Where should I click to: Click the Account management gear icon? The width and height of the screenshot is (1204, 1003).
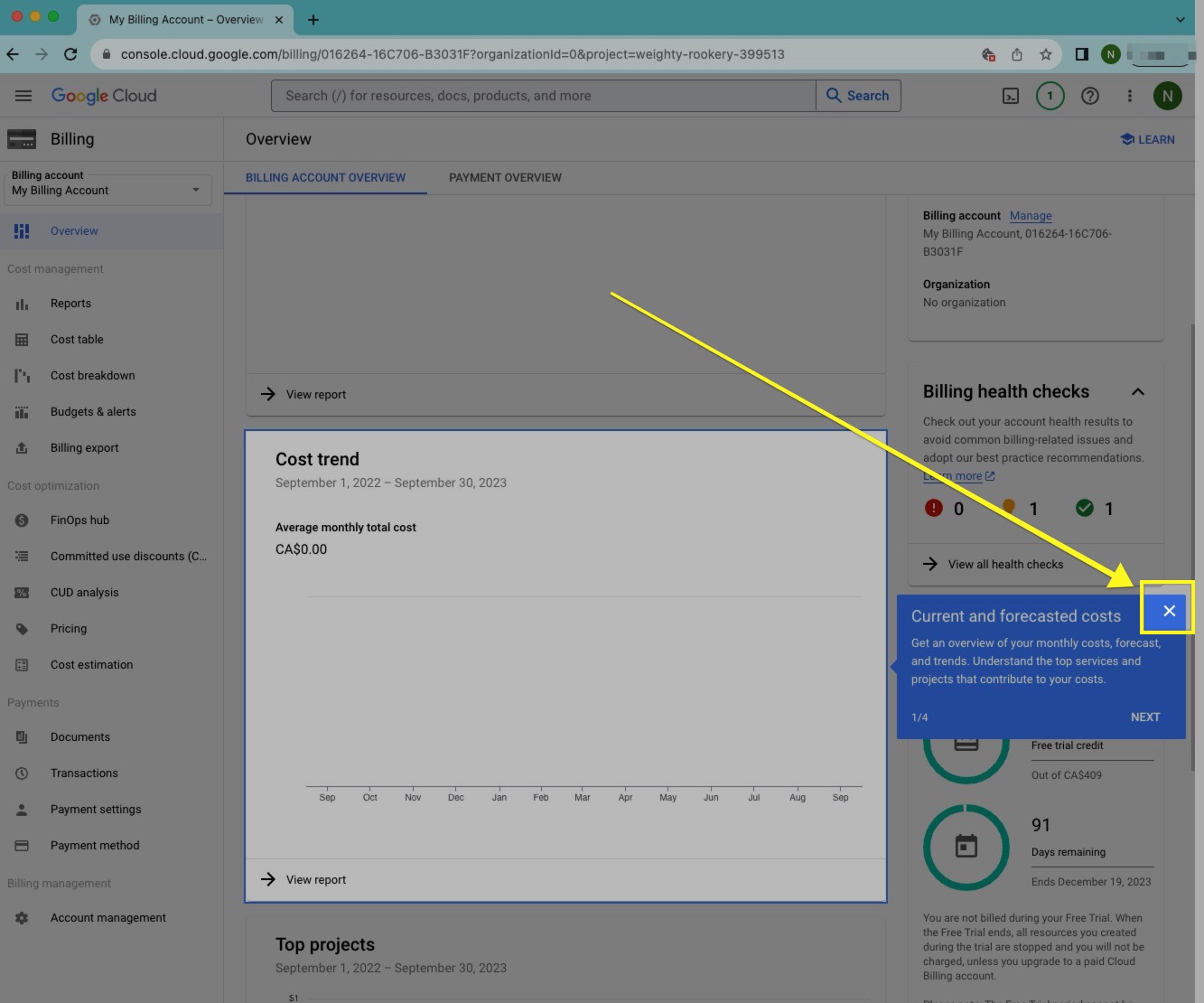(x=22, y=918)
